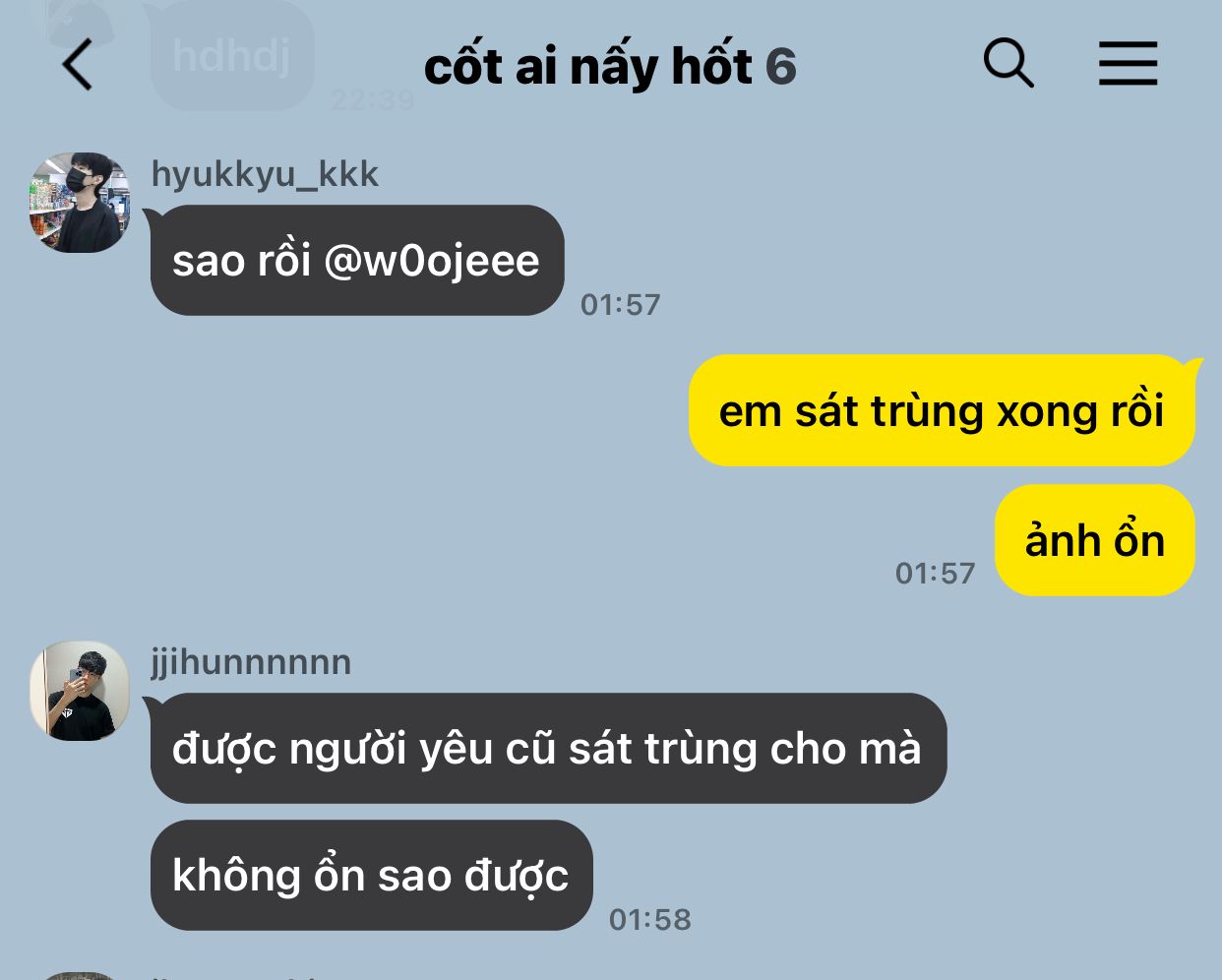Tap the partially visible avatar at the bottom
Image resolution: width=1222 pixels, height=980 pixels.
tap(80, 976)
